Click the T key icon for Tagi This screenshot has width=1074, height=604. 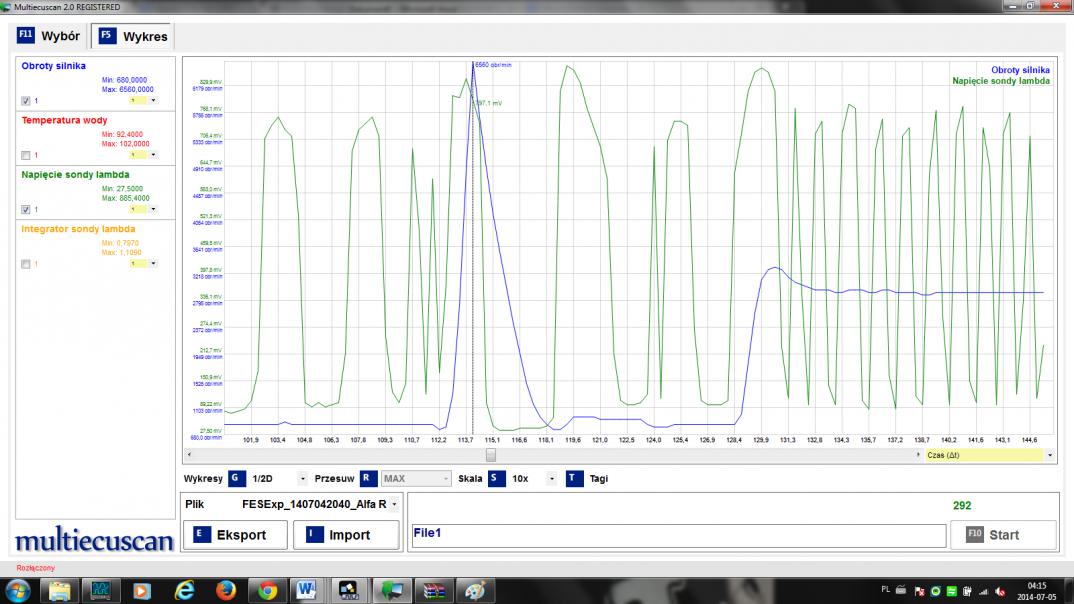[x=574, y=479]
